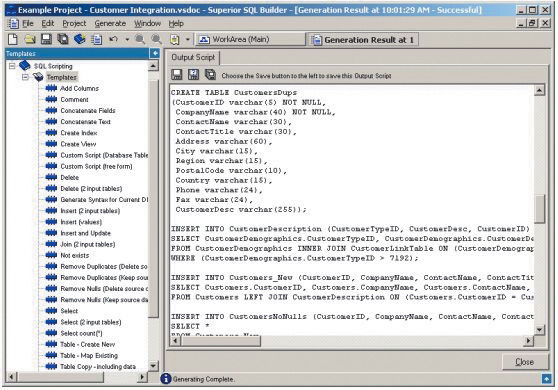Click the Close button
558x390 pixels.
click(x=525, y=362)
